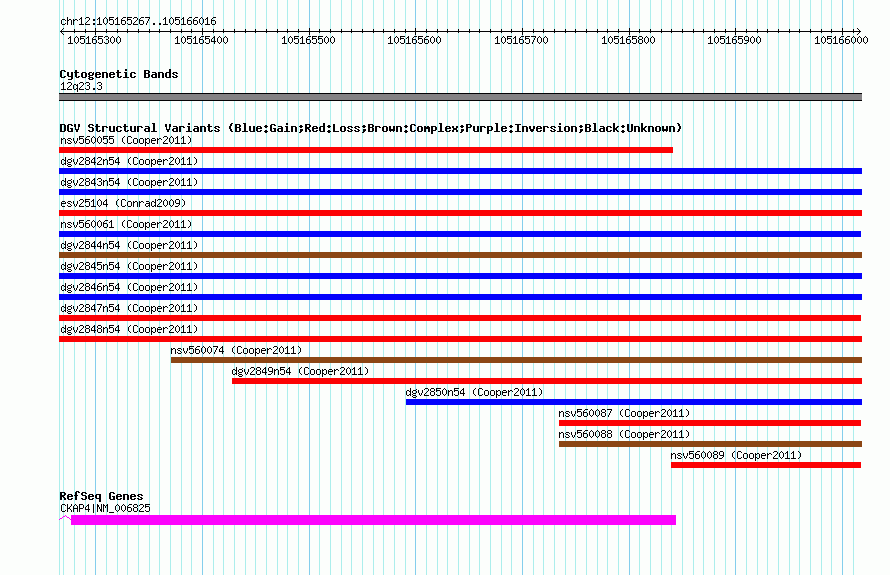Click ruler position 105165600

click(414, 40)
